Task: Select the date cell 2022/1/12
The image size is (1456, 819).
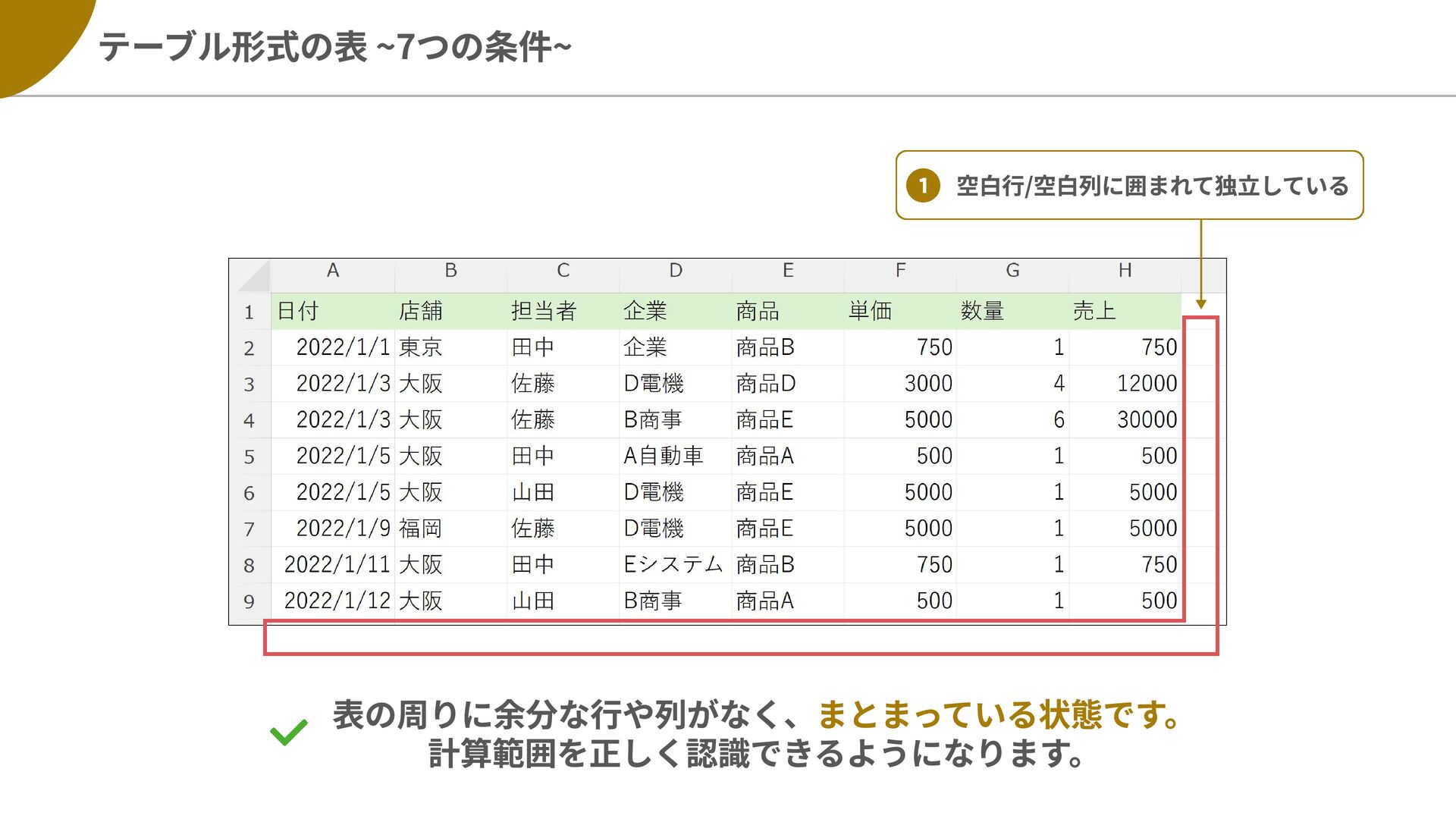Action: coord(333,601)
